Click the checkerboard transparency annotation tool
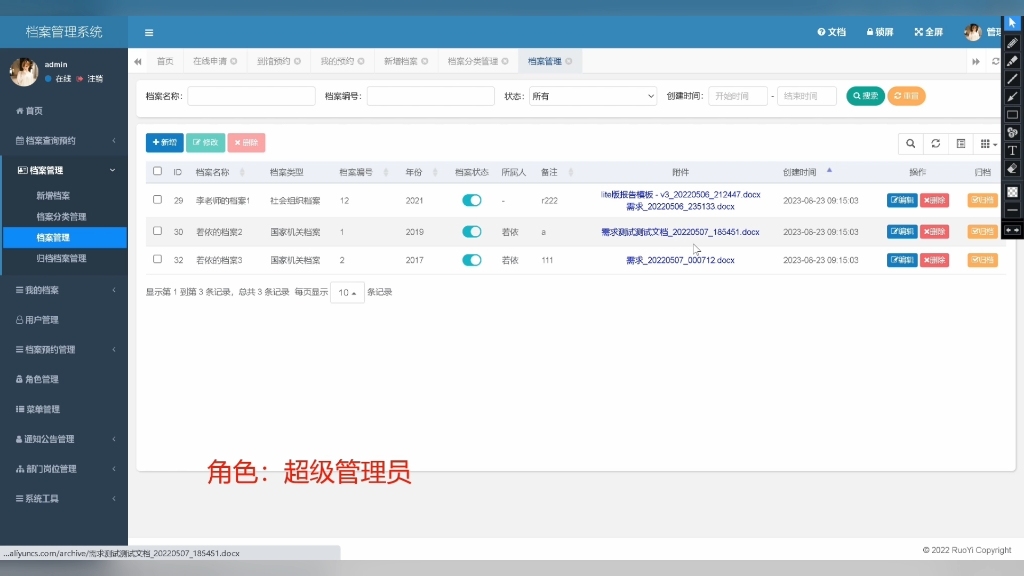 pyautogui.click(x=1012, y=192)
